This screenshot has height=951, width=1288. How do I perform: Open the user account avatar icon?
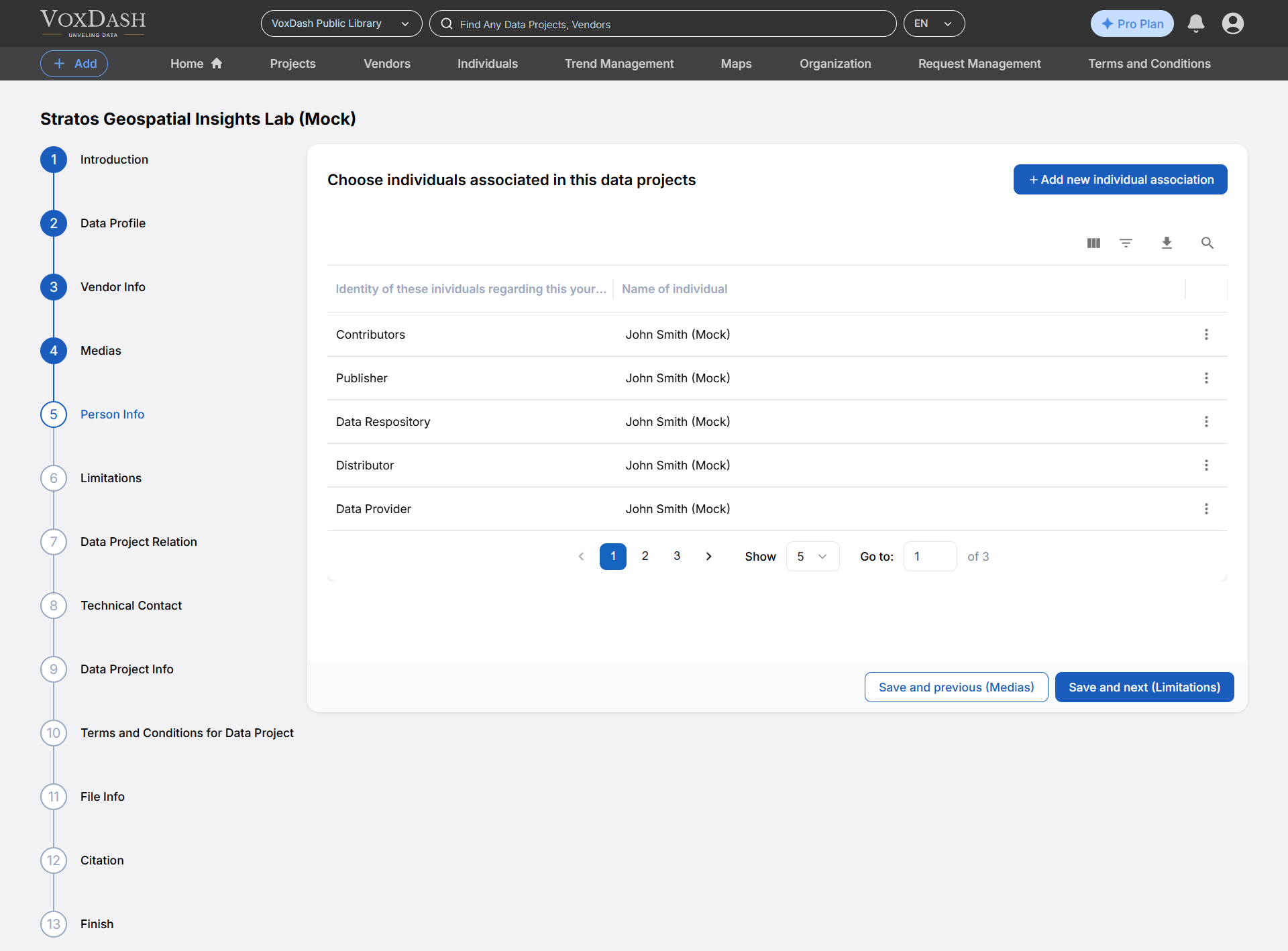[x=1232, y=23]
